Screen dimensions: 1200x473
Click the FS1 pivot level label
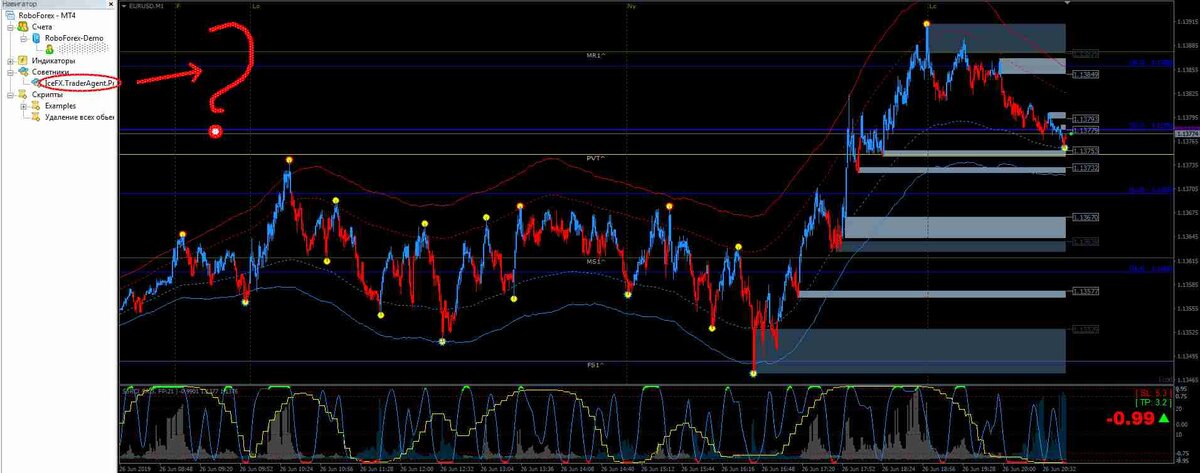point(597,366)
